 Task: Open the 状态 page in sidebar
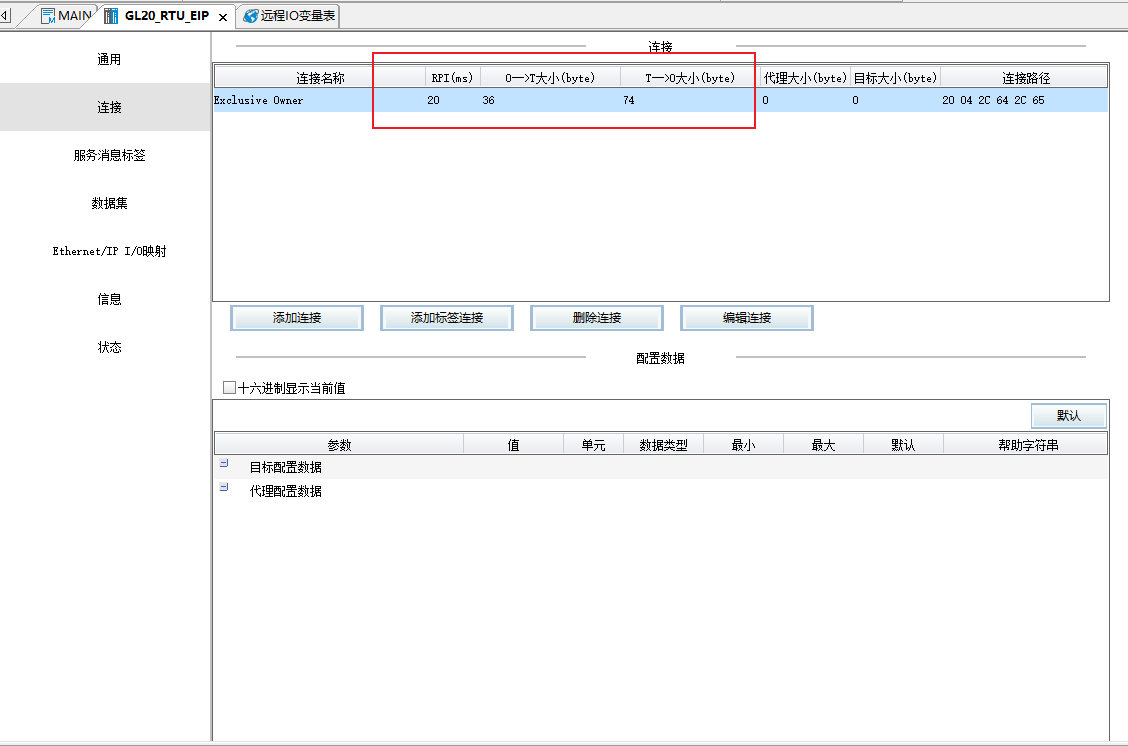[x=109, y=348]
